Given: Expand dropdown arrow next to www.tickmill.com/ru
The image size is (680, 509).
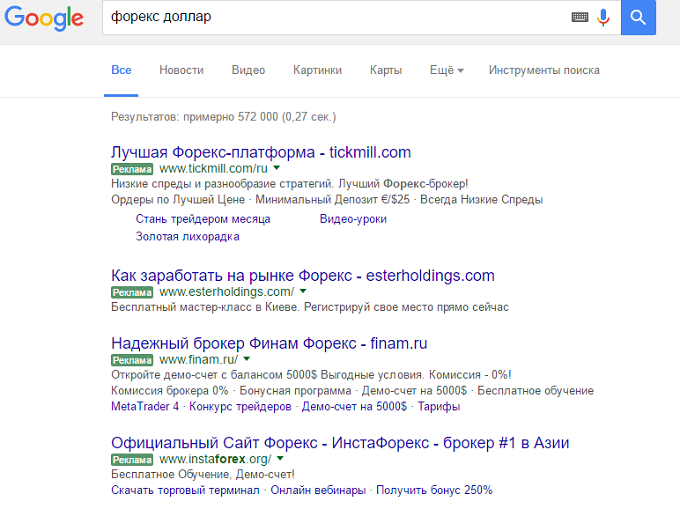Looking at the screenshot, I should [277, 168].
